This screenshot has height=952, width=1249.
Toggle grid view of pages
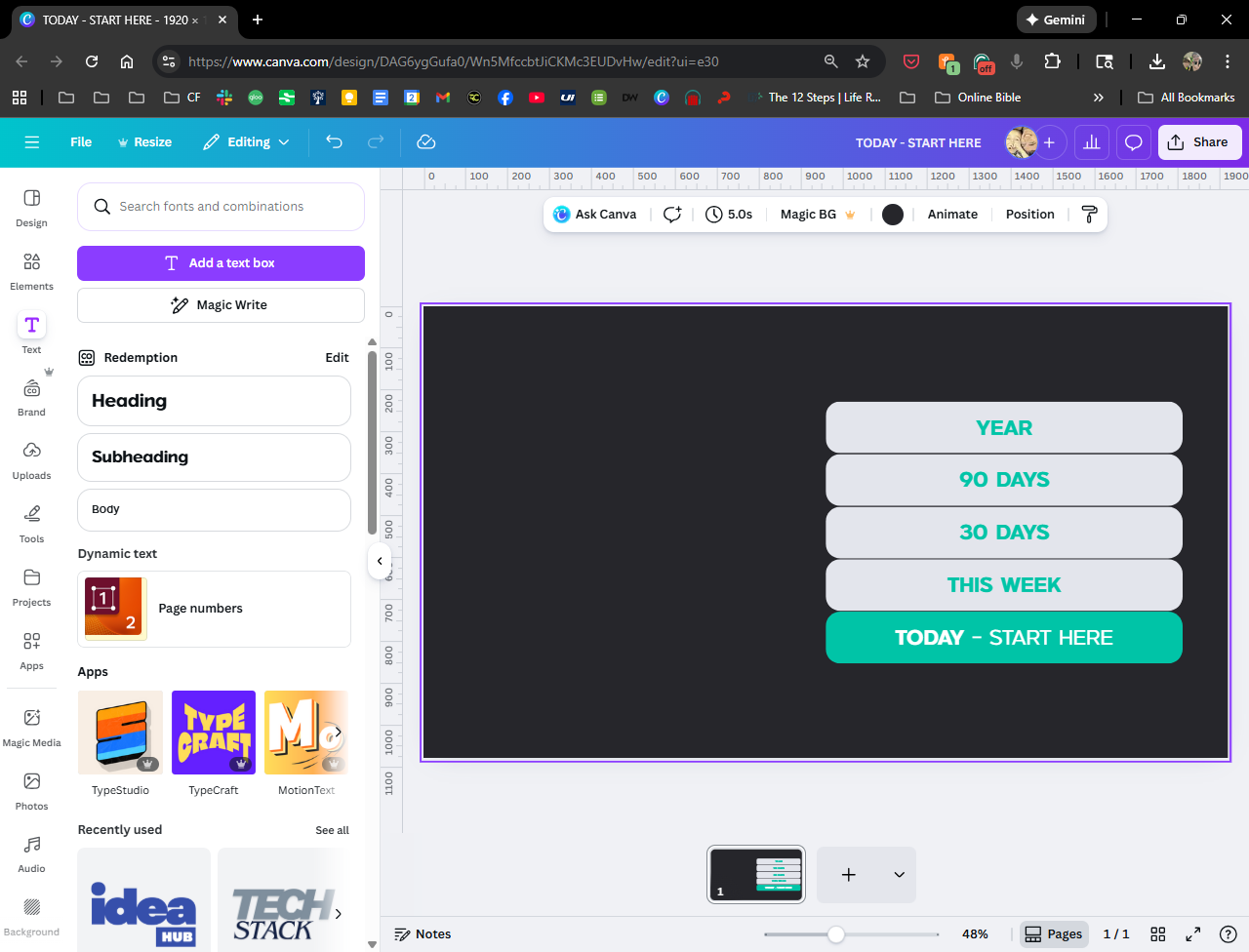click(1157, 934)
